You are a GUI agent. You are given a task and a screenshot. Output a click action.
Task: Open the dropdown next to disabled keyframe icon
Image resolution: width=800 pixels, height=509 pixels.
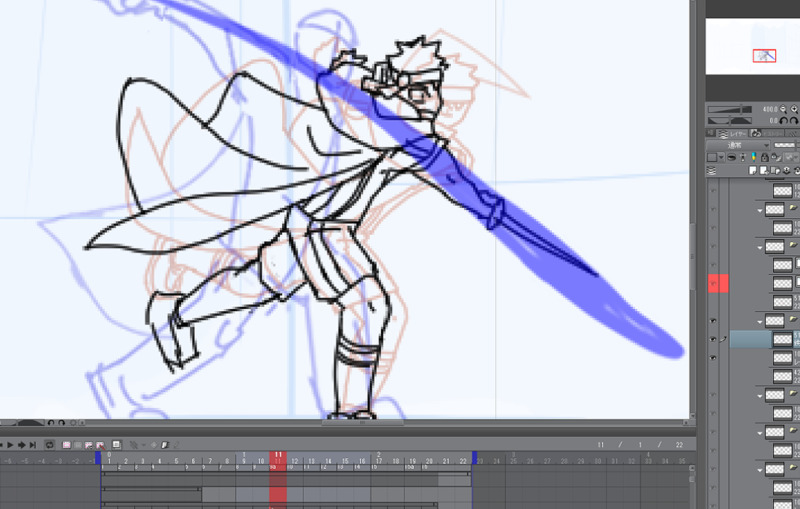point(144,445)
